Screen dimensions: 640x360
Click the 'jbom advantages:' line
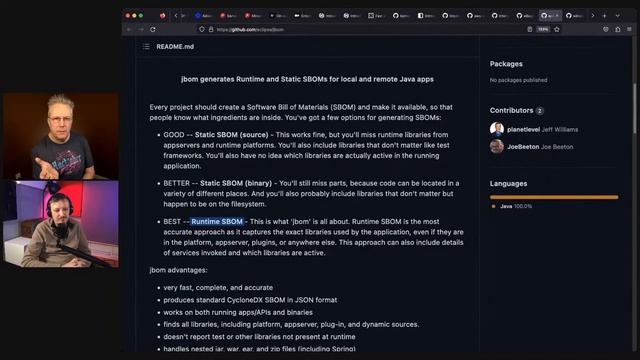point(178,270)
